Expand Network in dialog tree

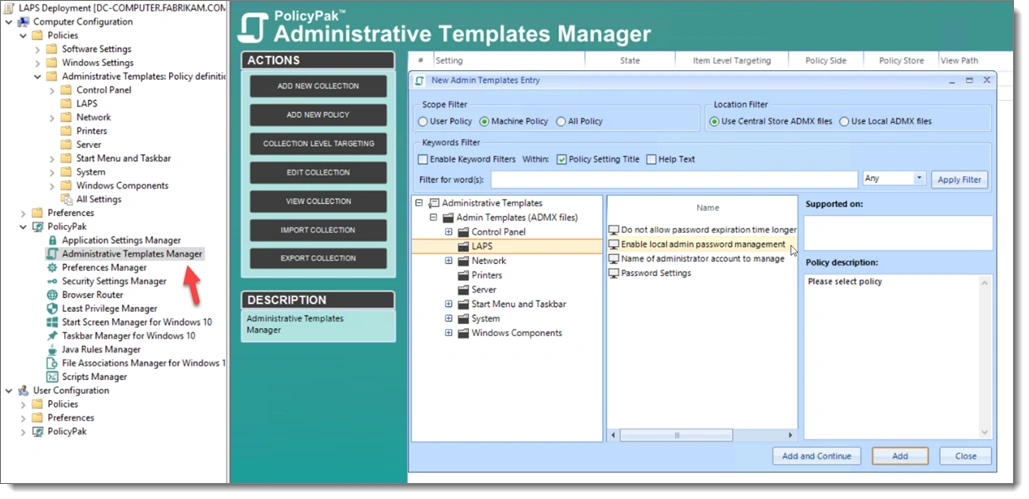(449, 261)
